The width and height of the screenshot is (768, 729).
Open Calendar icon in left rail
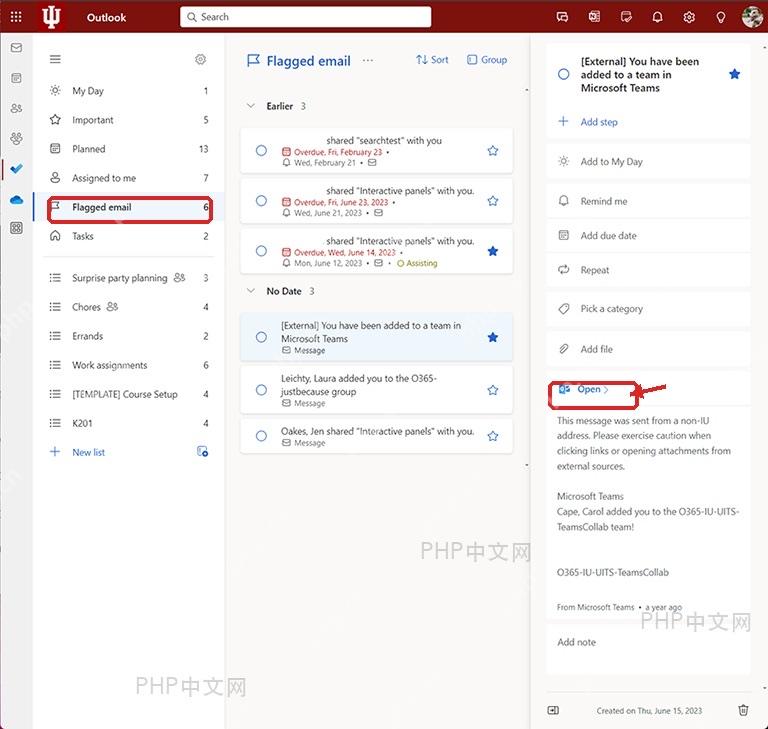[16, 78]
